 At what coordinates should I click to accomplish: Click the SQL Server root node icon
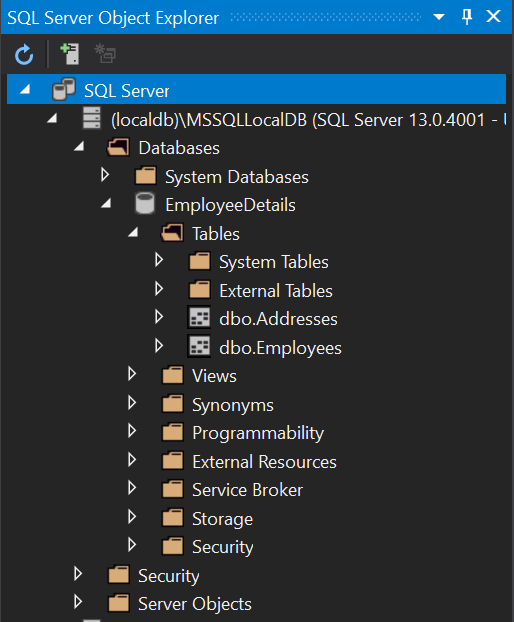(x=64, y=89)
